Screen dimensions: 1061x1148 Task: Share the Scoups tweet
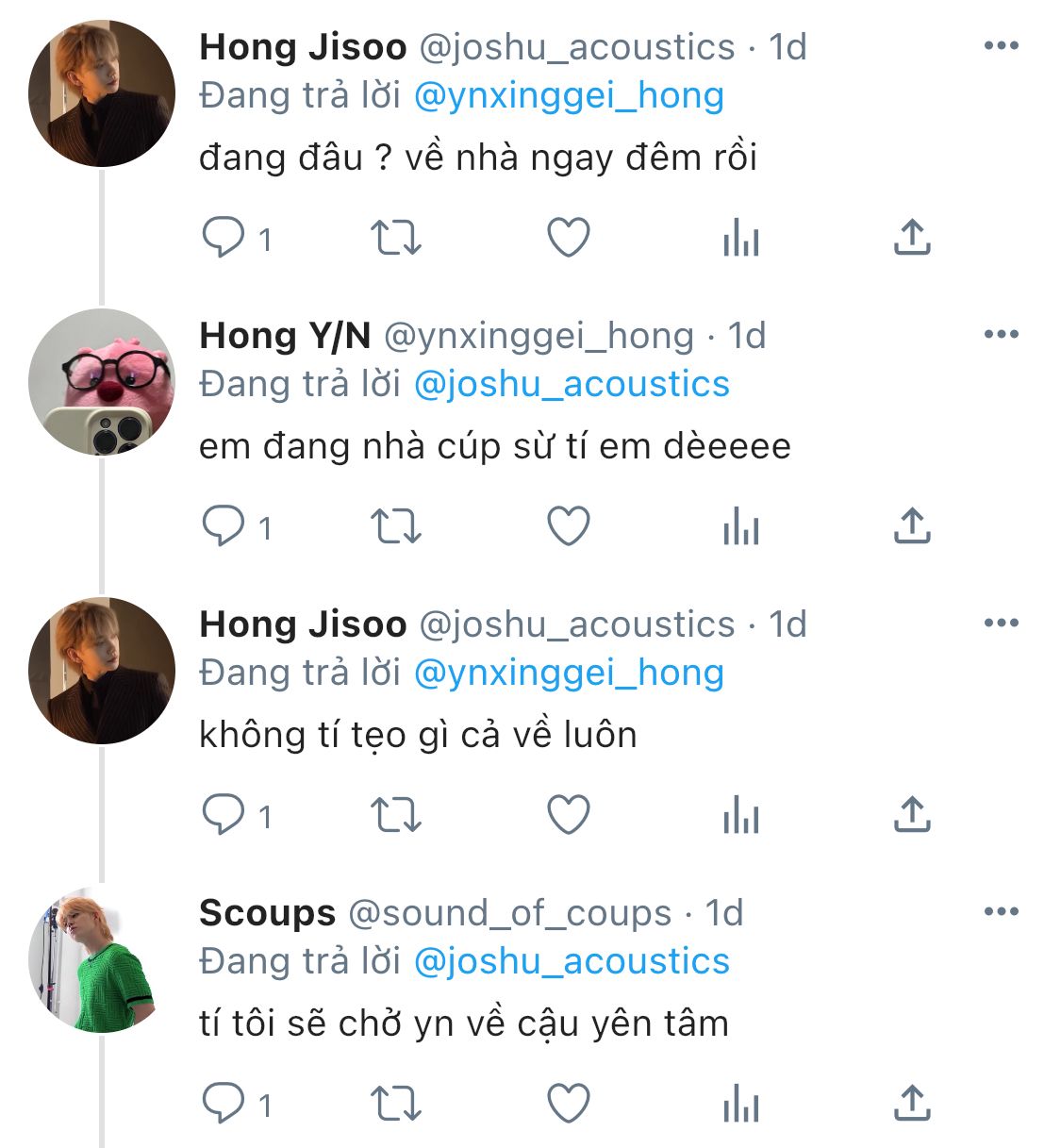pyautogui.click(x=912, y=1104)
